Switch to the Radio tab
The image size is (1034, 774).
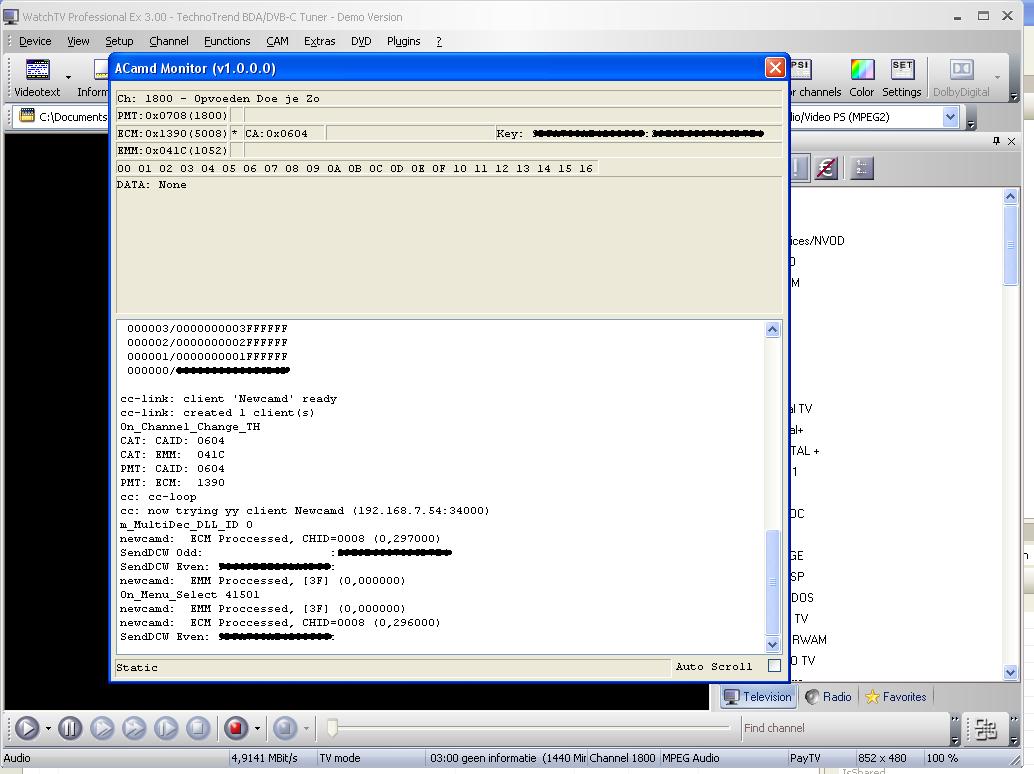pyautogui.click(x=828, y=697)
